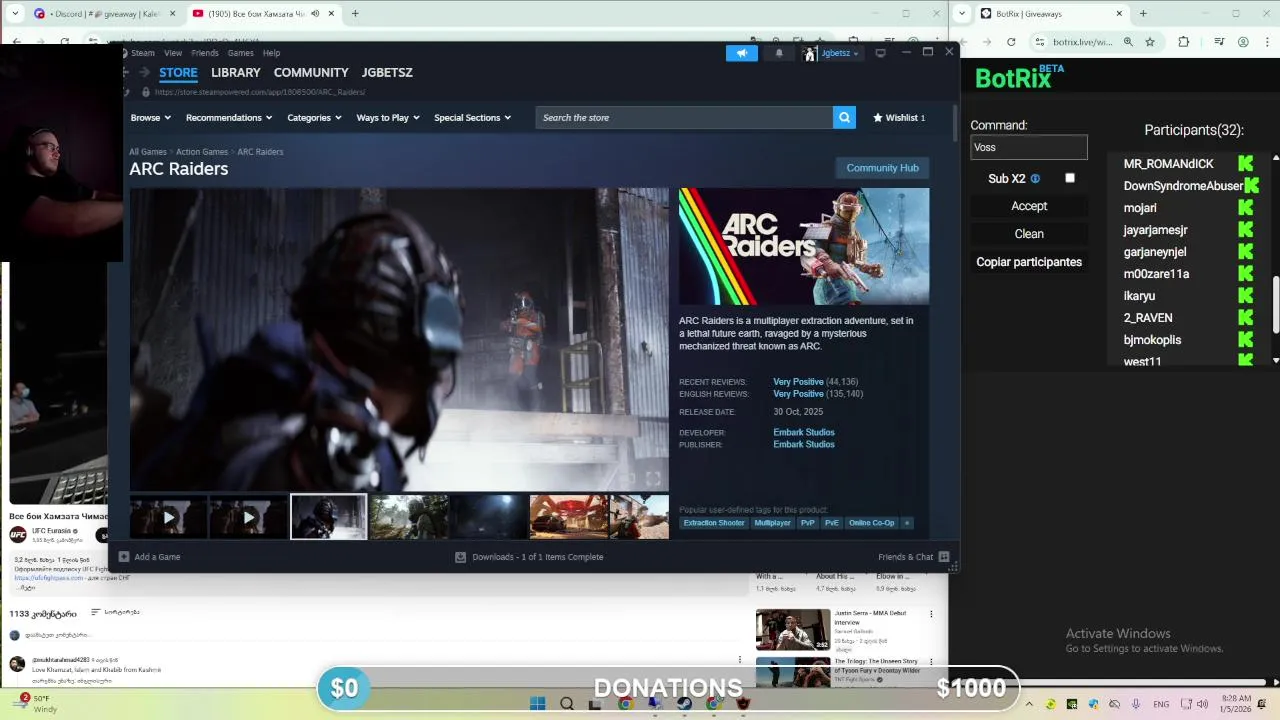Select the desert vehicle screenshot thumbnail
The width and height of the screenshot is (1280, 720).
click(x=569, y=517)
